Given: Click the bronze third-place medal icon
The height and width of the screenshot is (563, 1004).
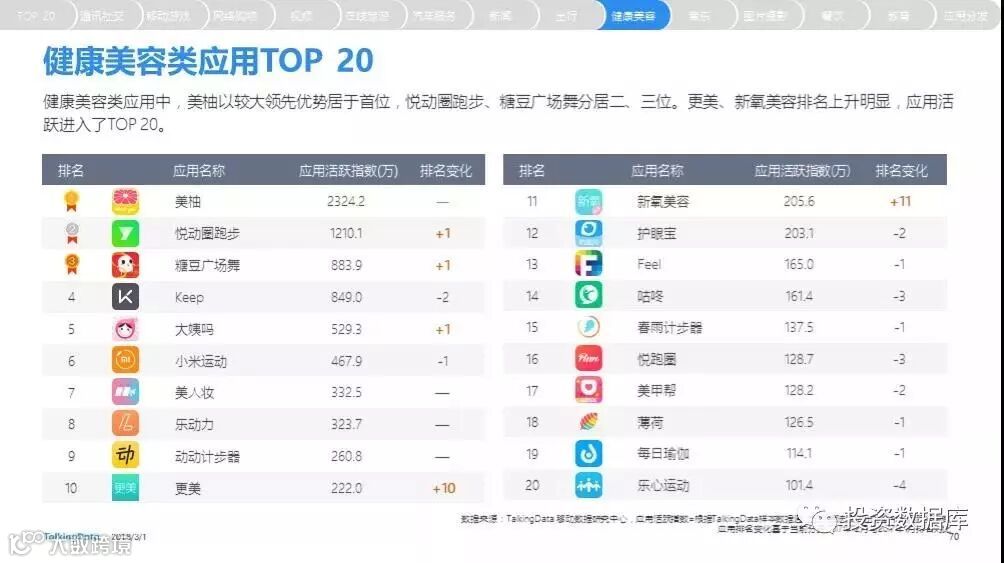Looking at the screenshot, I should [72, 264].
